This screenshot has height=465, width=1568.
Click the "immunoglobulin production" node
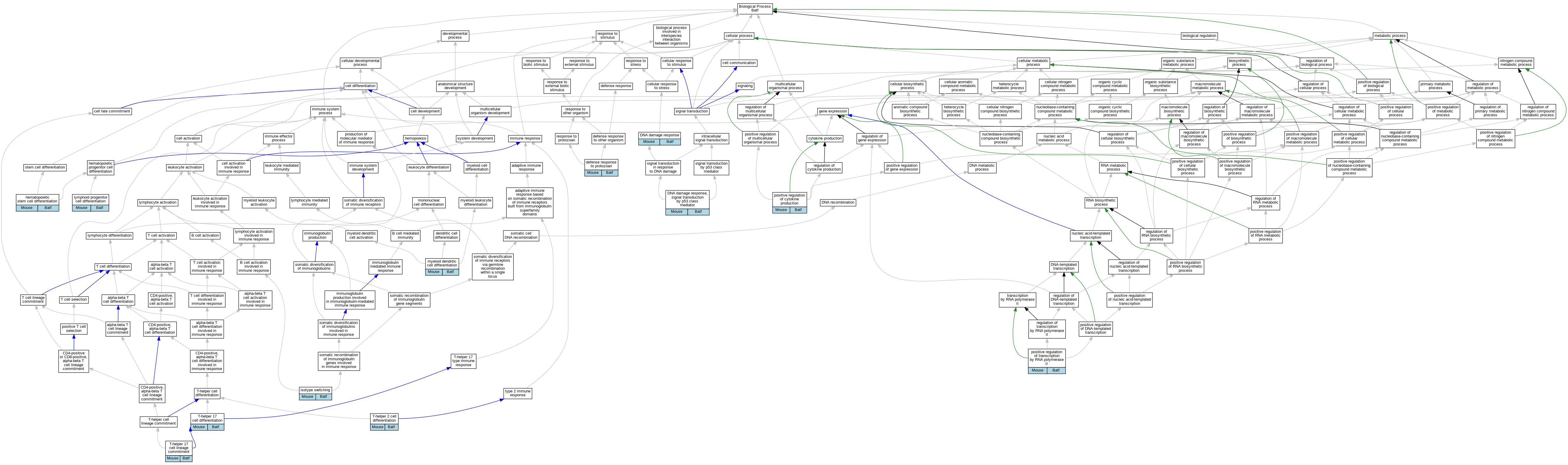click(317, 235)
